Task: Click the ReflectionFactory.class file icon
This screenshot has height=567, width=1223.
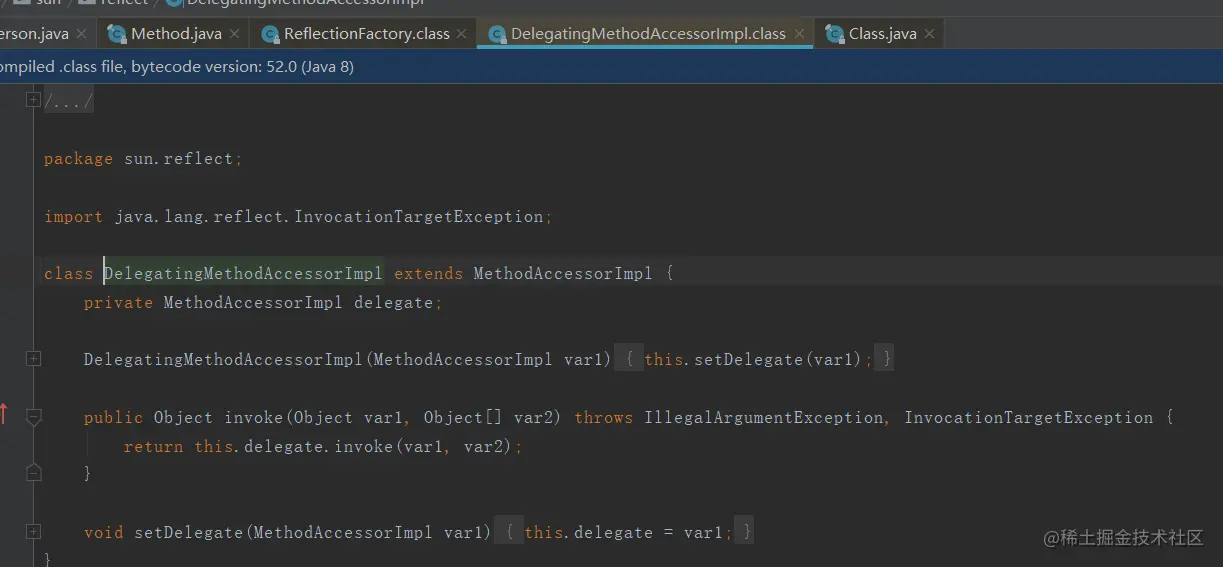Action: pos(269,34)
